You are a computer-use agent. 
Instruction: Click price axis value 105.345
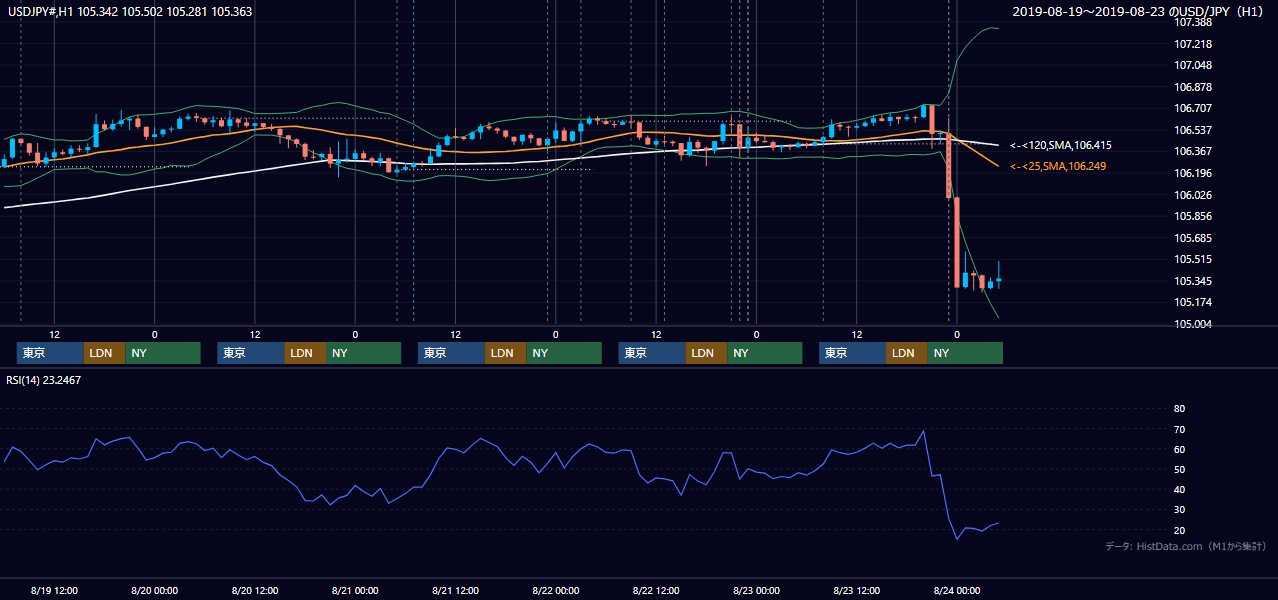coord(1193,281)
